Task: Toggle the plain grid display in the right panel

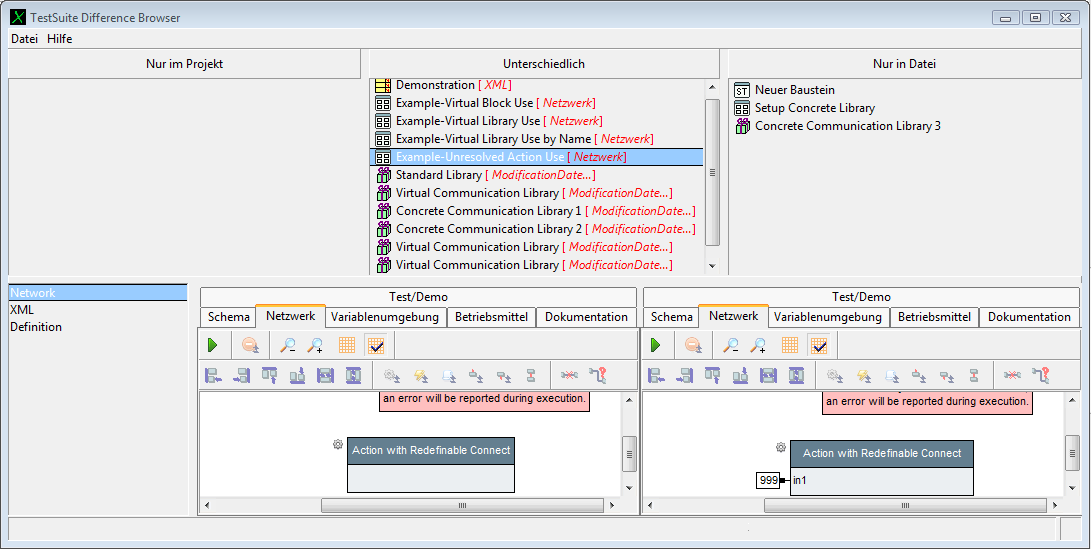Action: tap(790, 345)
